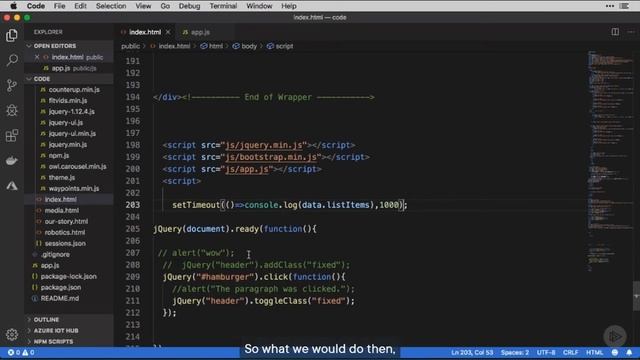Close index.html in Open Editors list
The image size is (640, 360).
point(37,57)
